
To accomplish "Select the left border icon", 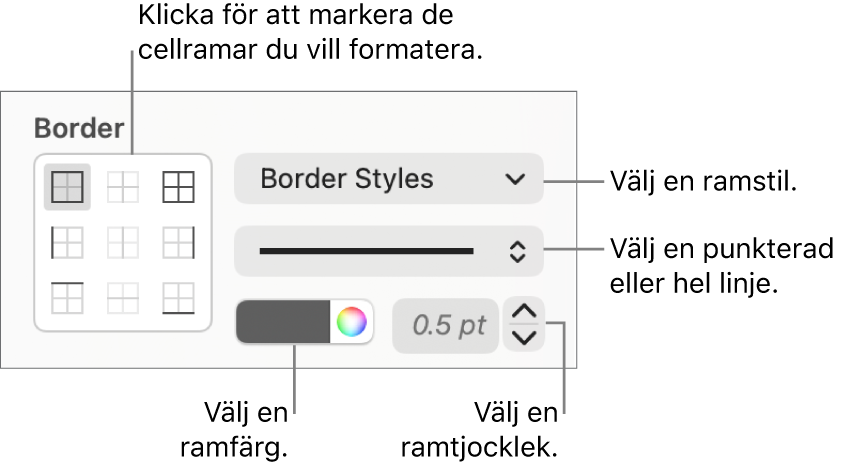I will pyautogui.click(x=67, y=243).
